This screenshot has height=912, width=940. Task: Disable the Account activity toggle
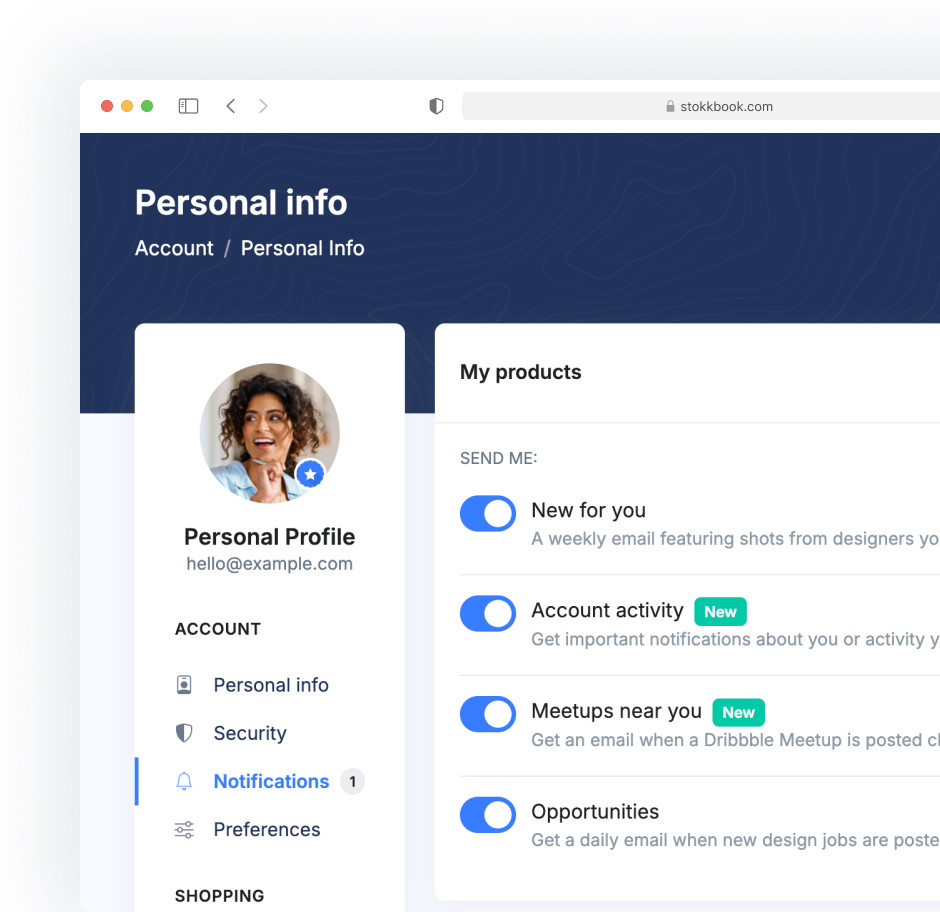tap(488, 613)
